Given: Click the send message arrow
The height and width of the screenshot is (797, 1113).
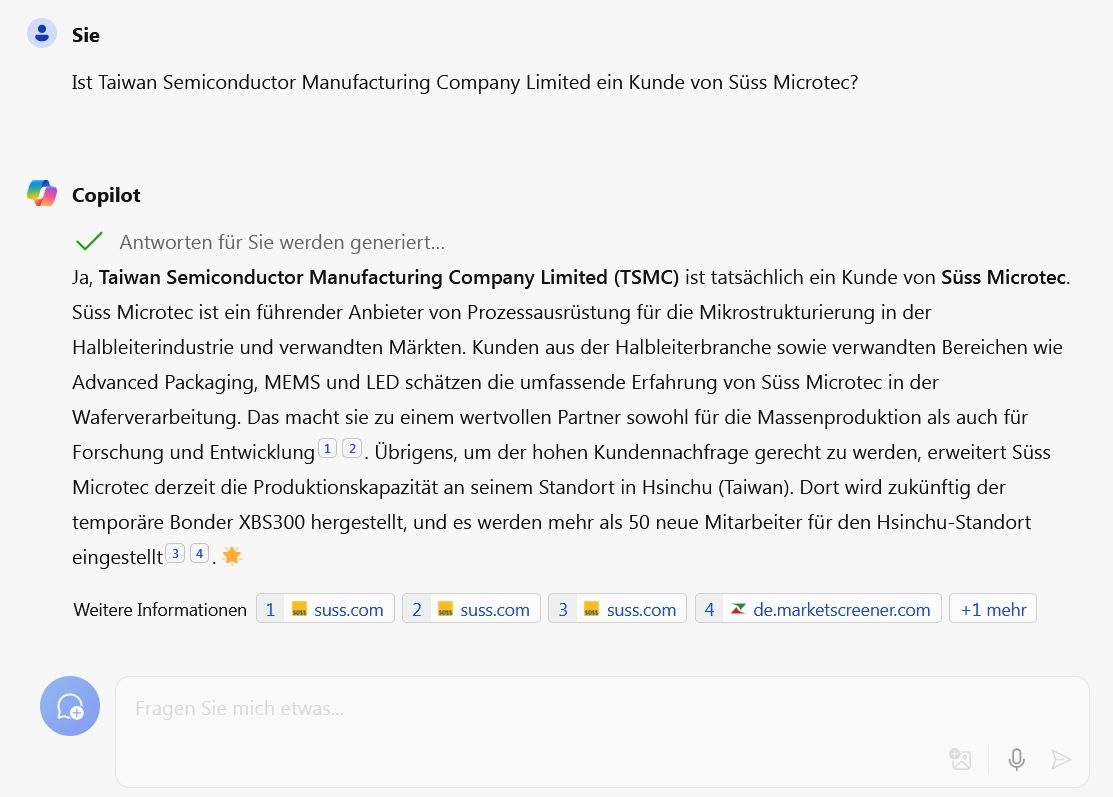Looking at the screenshot, I should tap(1061, 759).
